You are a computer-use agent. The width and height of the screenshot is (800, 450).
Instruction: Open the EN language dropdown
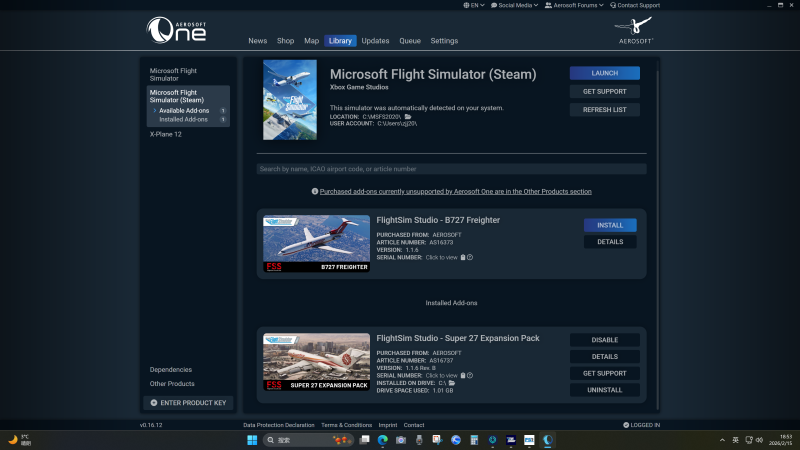click(474, 5)
